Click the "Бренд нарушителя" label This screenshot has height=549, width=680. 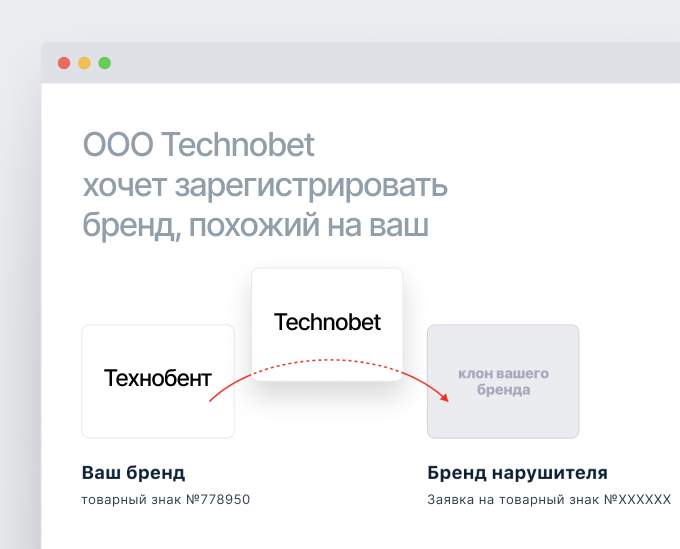click(517, 473)
